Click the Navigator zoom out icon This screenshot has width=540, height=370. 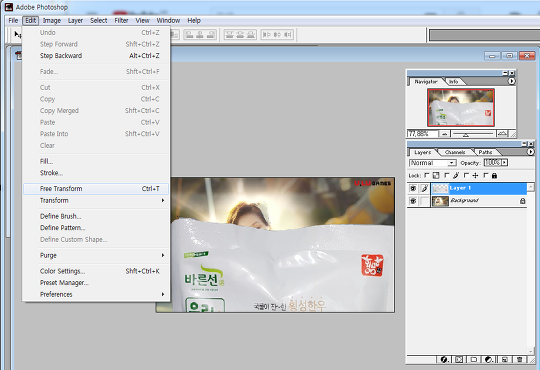pos(444,134)
